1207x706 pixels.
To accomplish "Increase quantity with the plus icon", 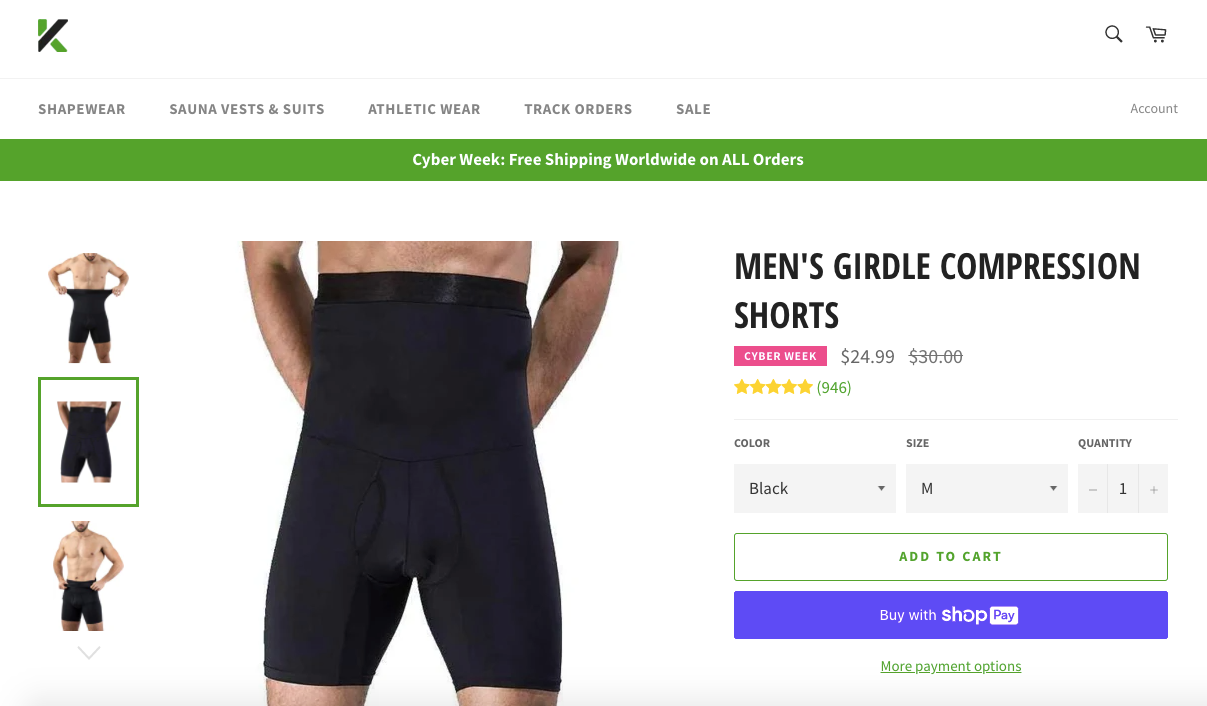I will tap(1153, 489).
